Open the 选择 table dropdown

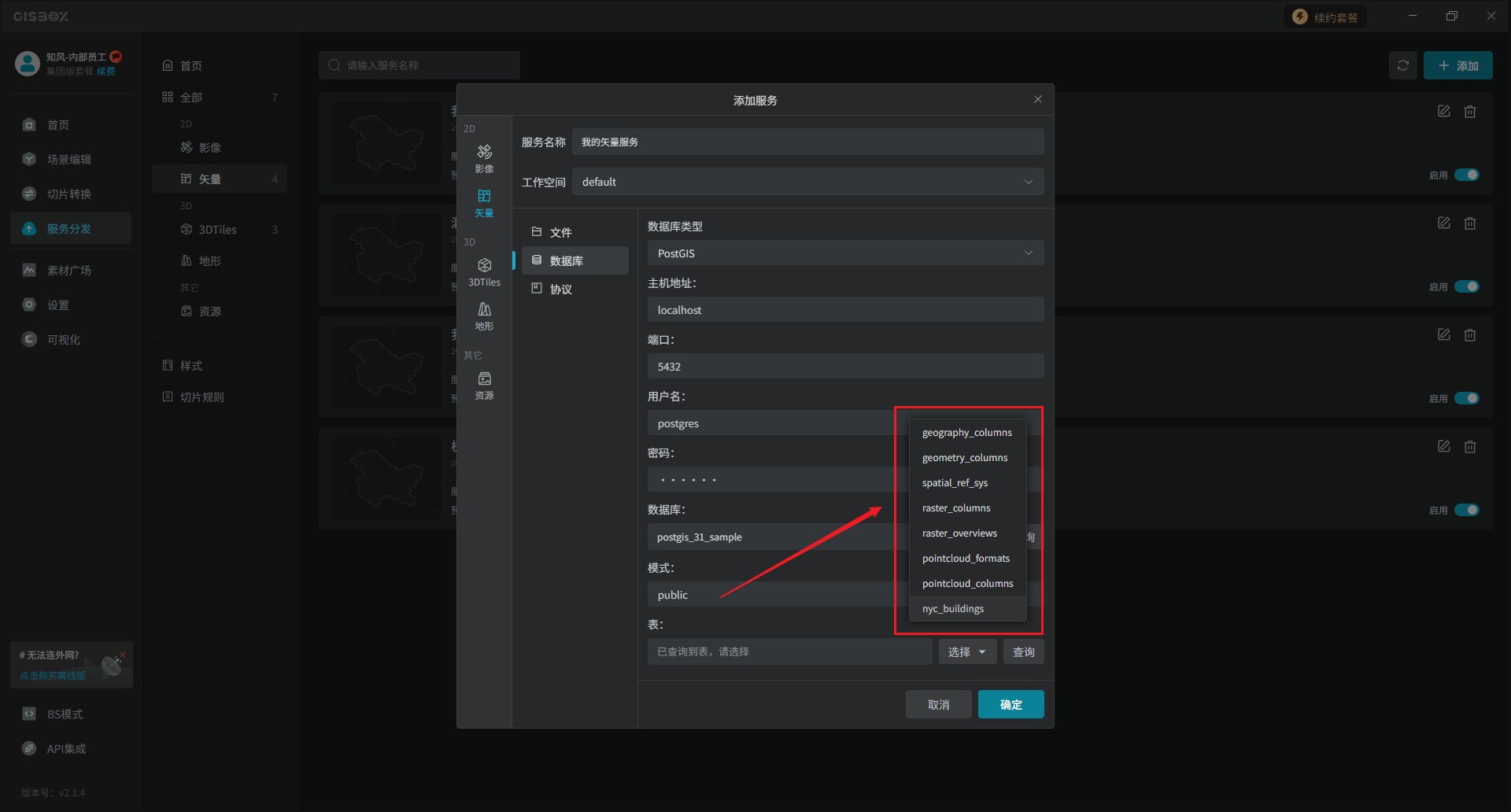(967, 651)
